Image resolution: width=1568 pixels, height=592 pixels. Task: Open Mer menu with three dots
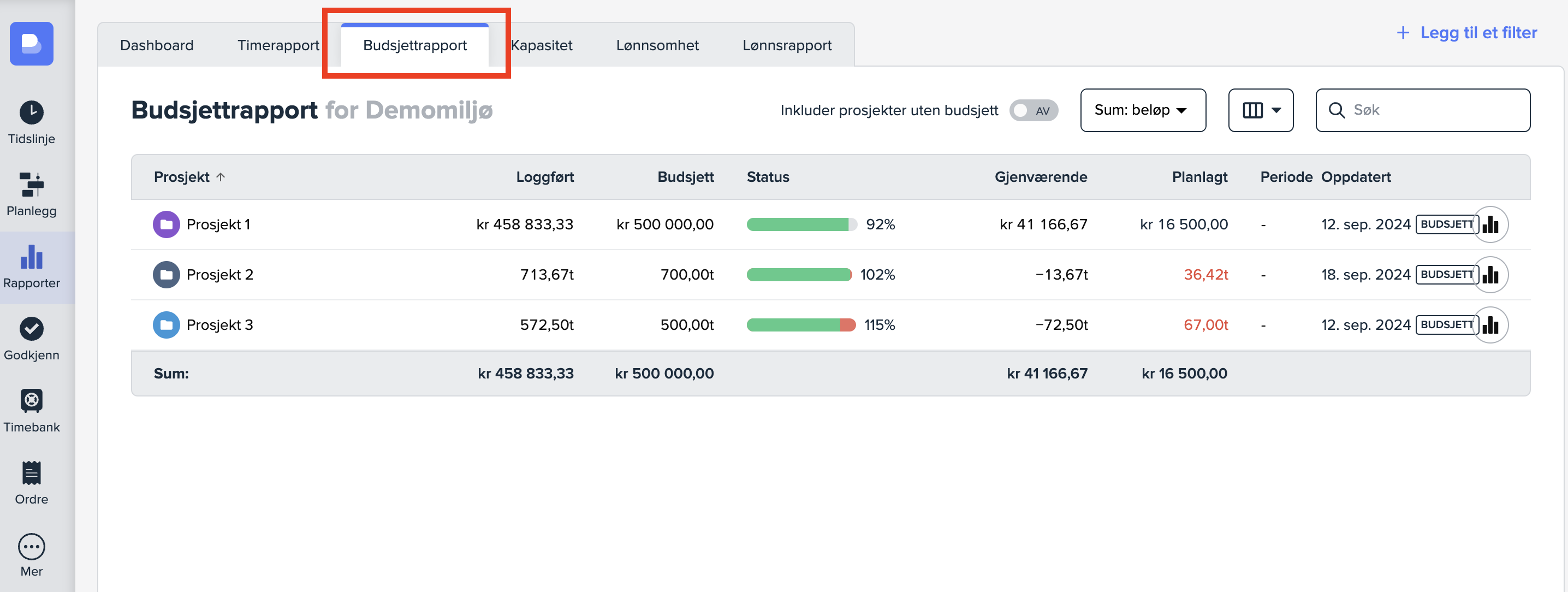click(x=31, y=546)
